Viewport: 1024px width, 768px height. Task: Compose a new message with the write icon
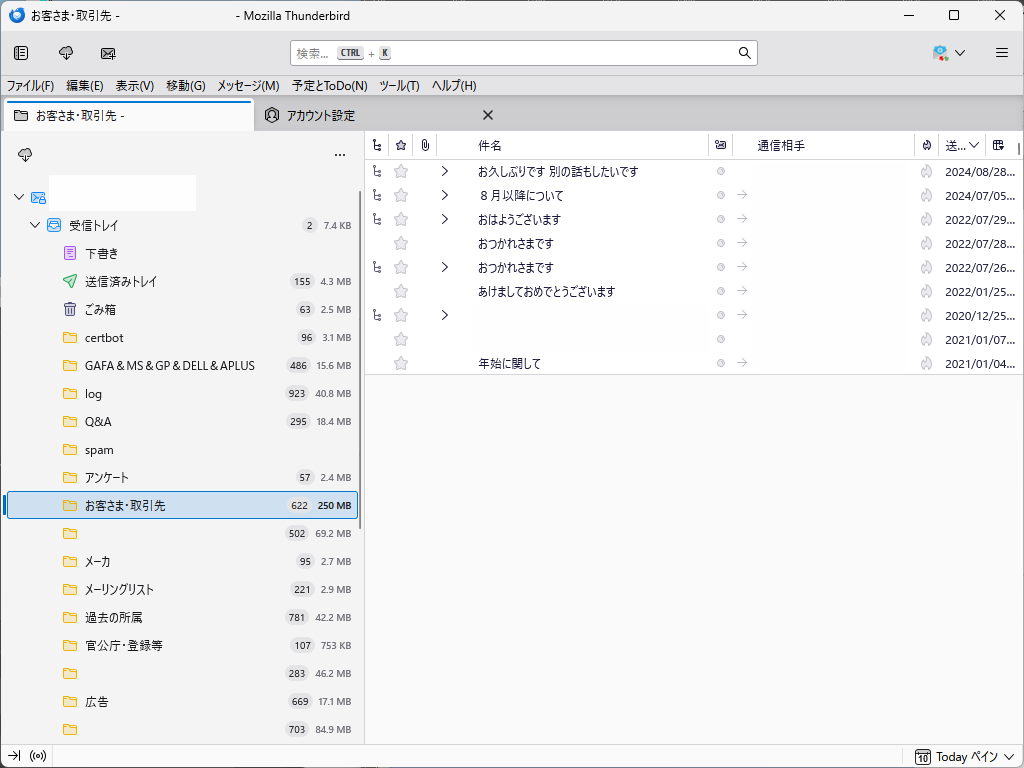point(108,53)
